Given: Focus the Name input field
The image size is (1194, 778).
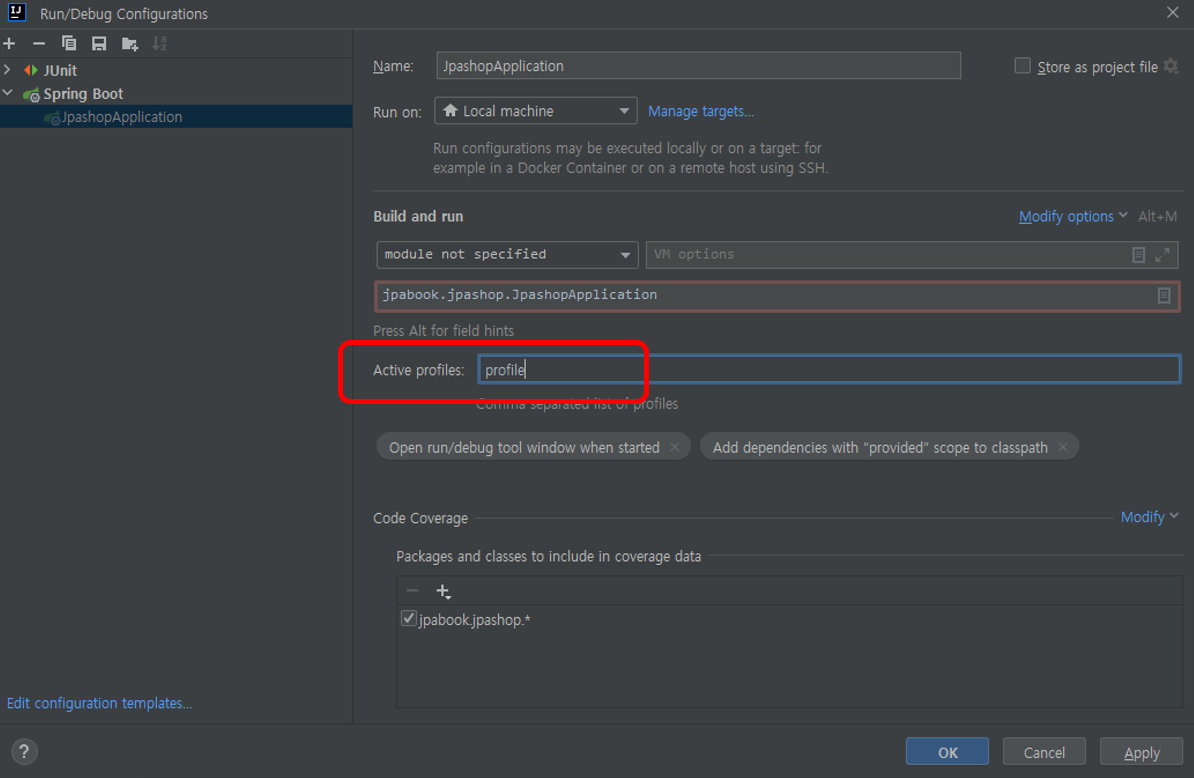Looking at the screenshot, I should tap(698, 65).
